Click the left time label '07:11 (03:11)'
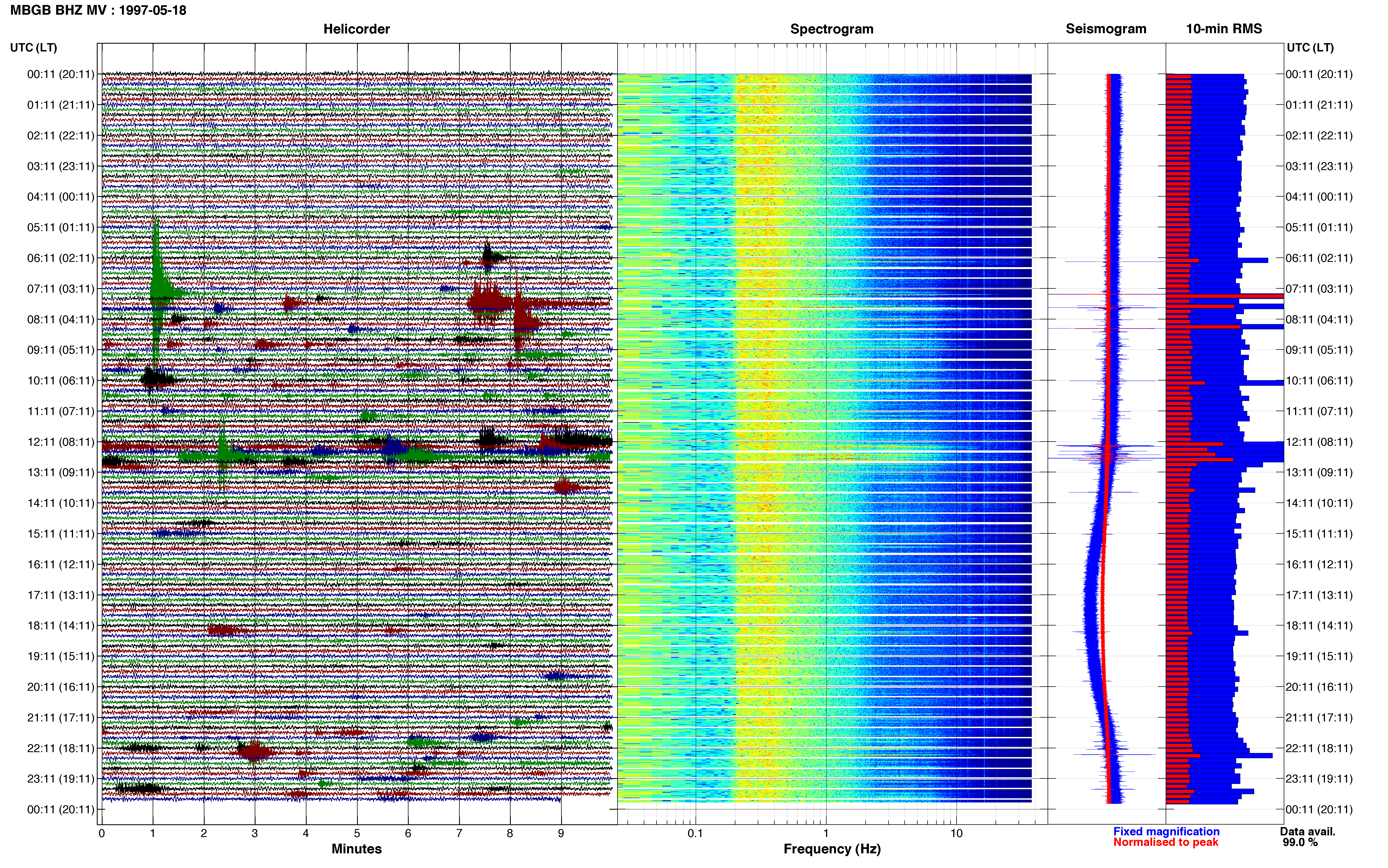The height and width of the screenshot is (868, 1388). [61, 289]
